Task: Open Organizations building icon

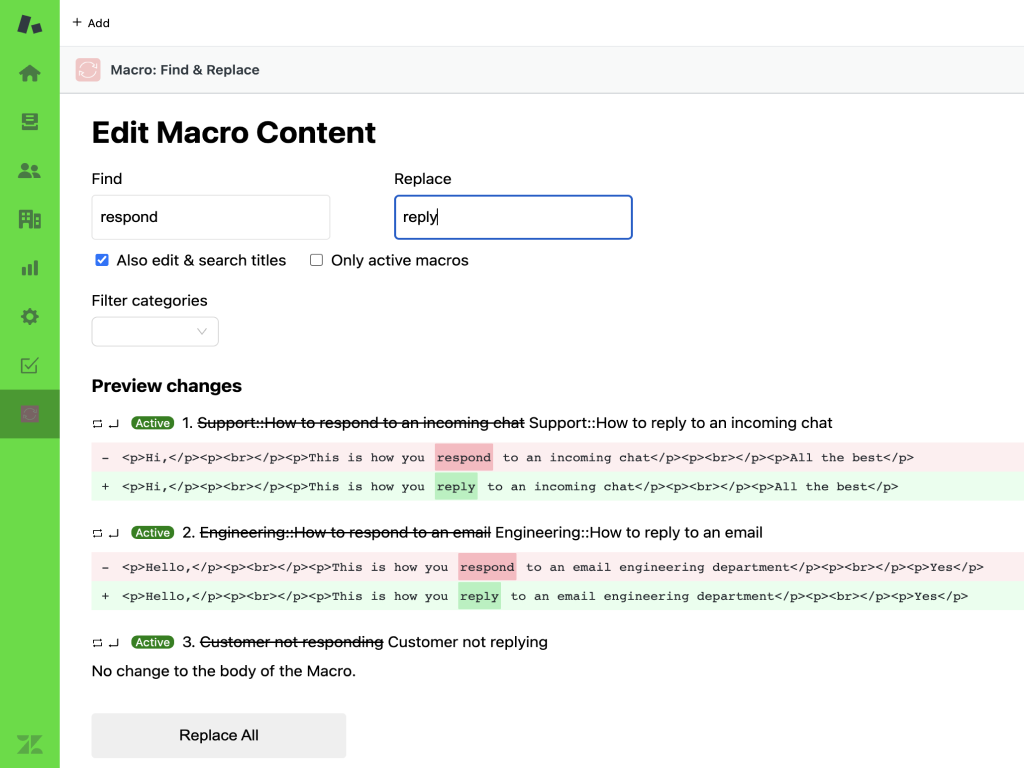Action: click(30, 219)
